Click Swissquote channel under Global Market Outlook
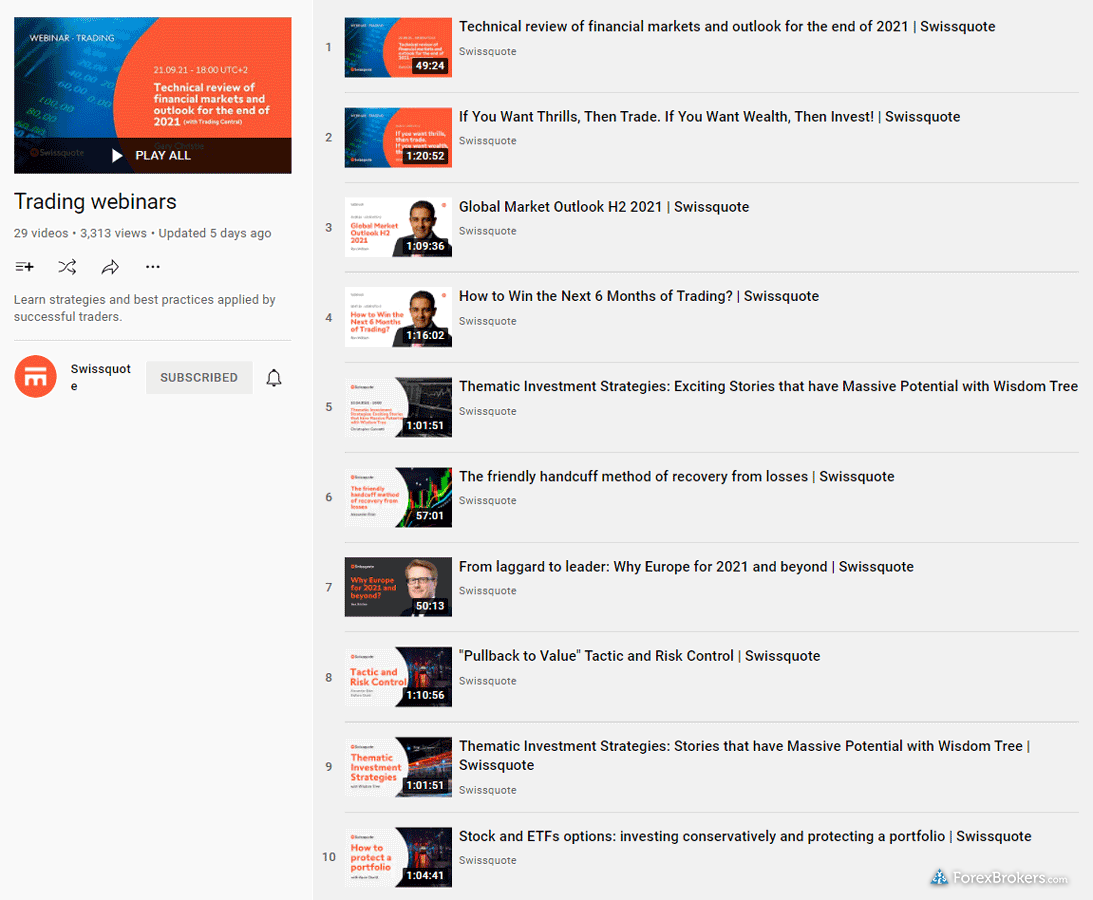The height and width of the screenshot is (900, 1093). (x=487, y=231)
